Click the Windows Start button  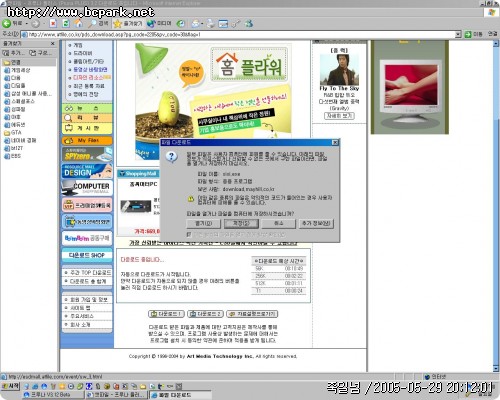tap(10, 386)
